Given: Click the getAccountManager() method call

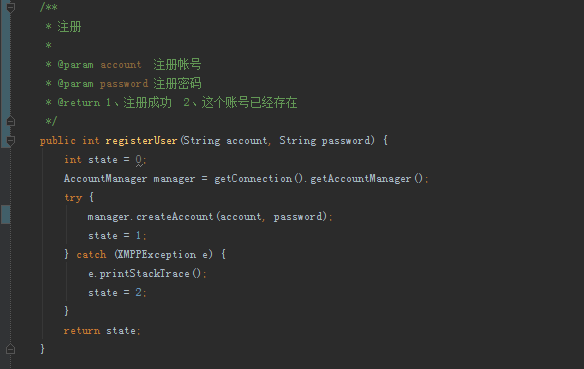Looking at the screenshot, I should coord(367,179).
